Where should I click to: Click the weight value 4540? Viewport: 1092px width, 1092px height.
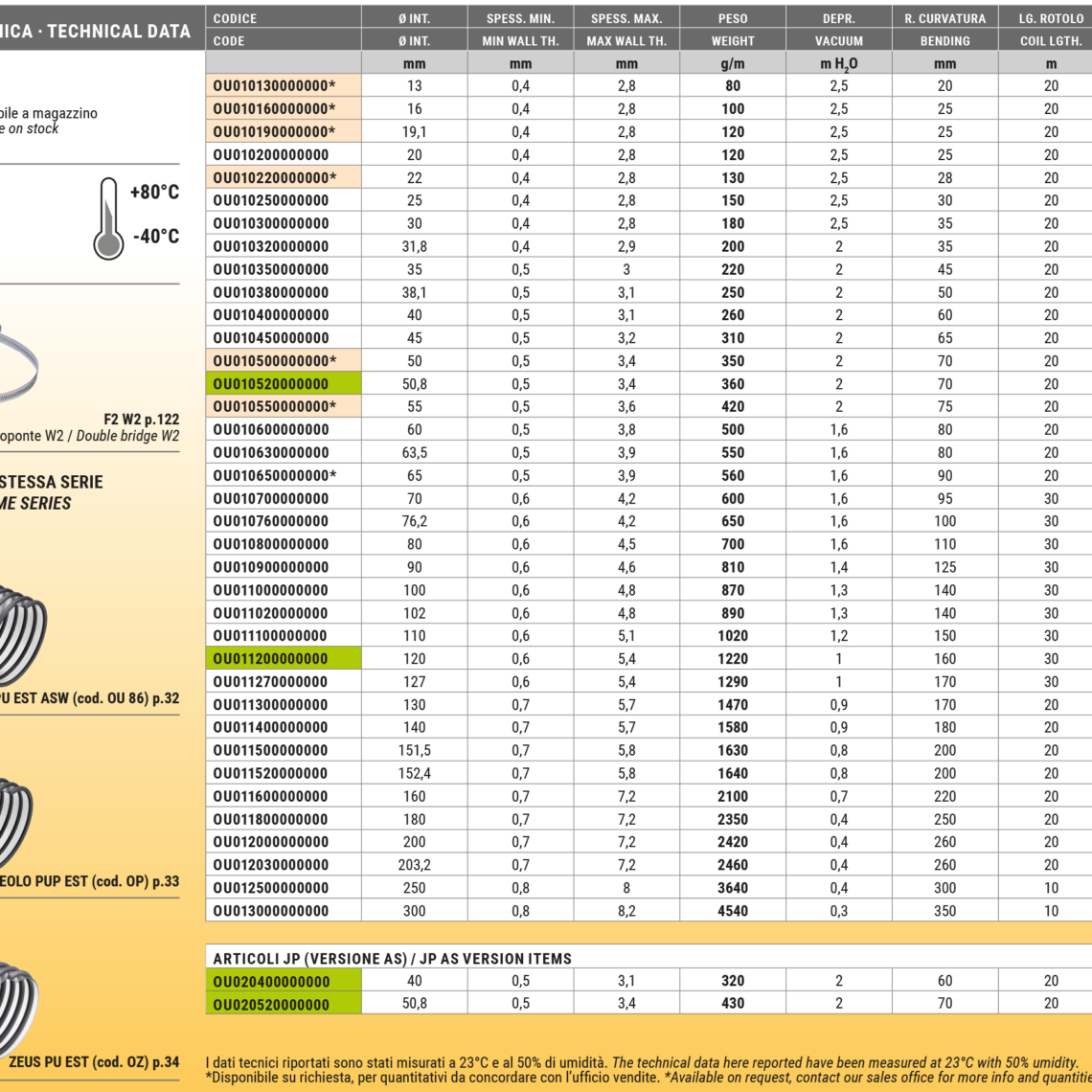tap(733, 911)
